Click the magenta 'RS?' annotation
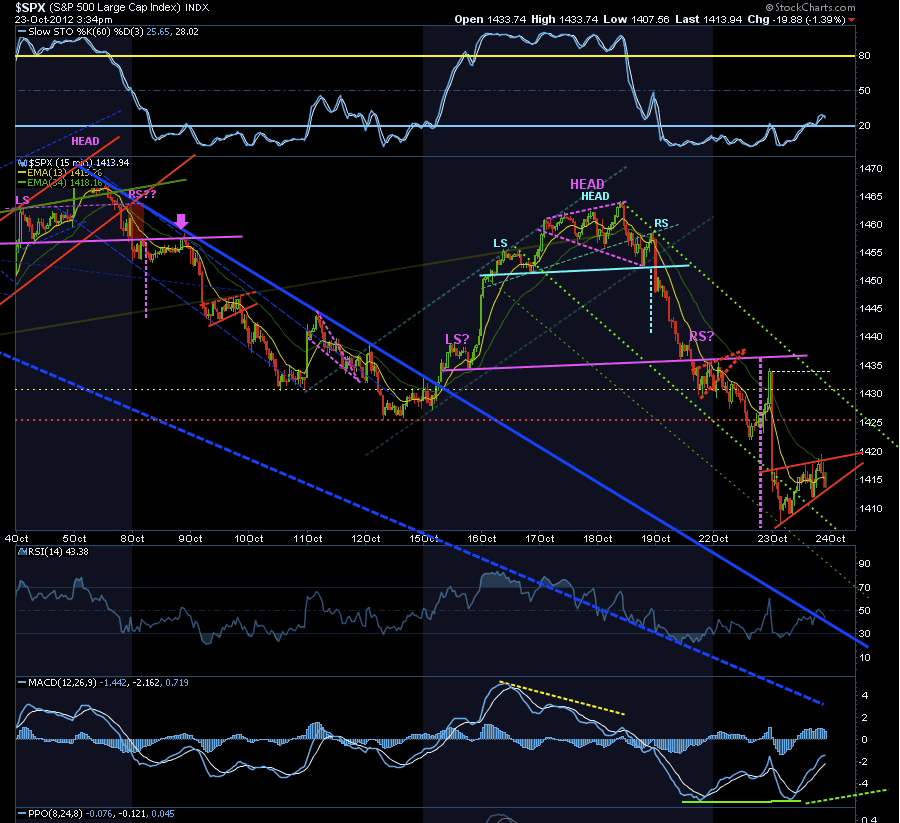Image resolution: width=900 pixels, height=823 pixels. [701, 336]
